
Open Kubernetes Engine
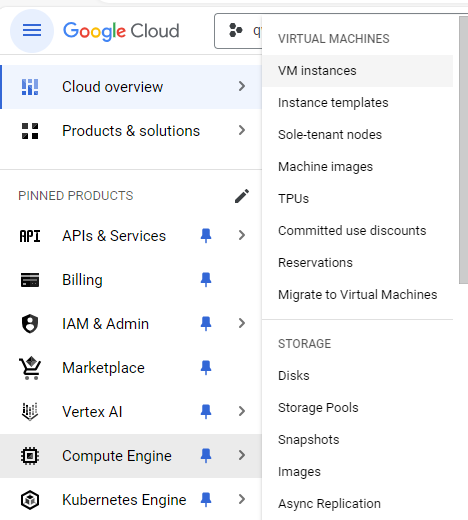124,500
